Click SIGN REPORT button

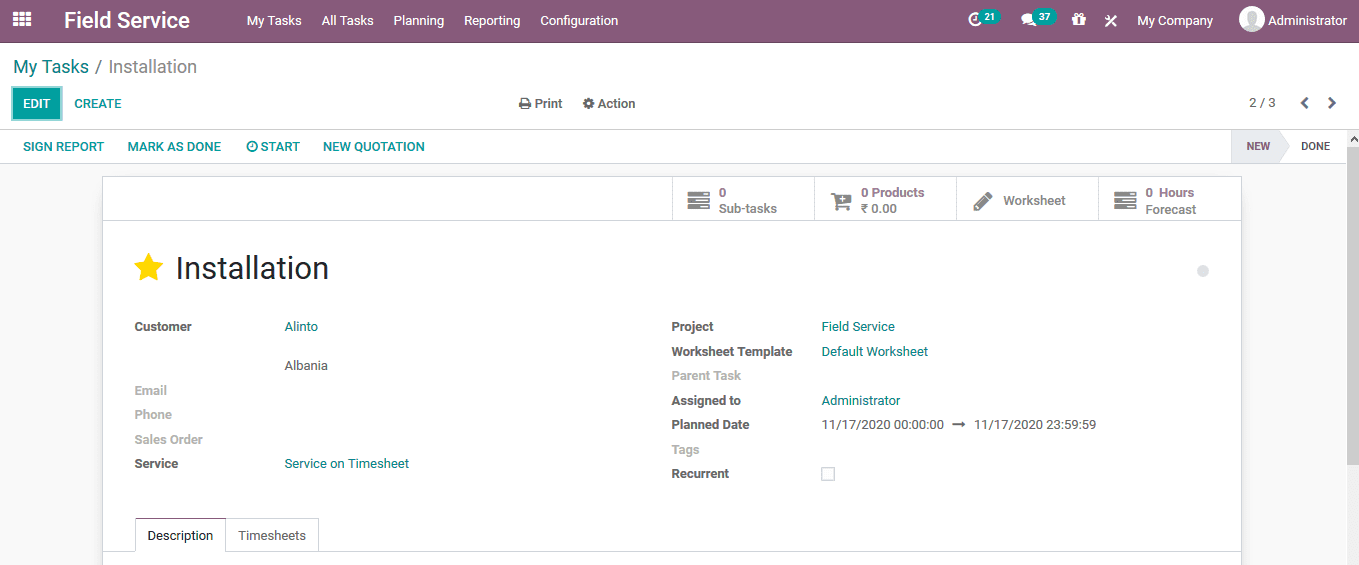click(x=64, y=147)
